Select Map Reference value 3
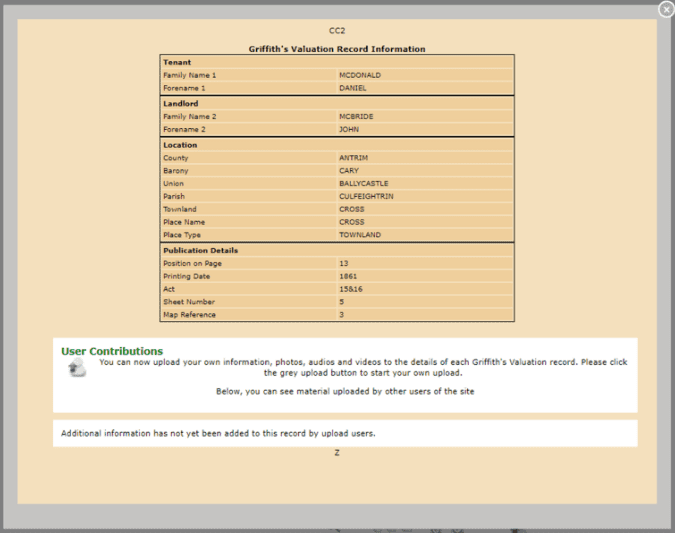This screenshot has height=533, width=675. pos(341,315)
